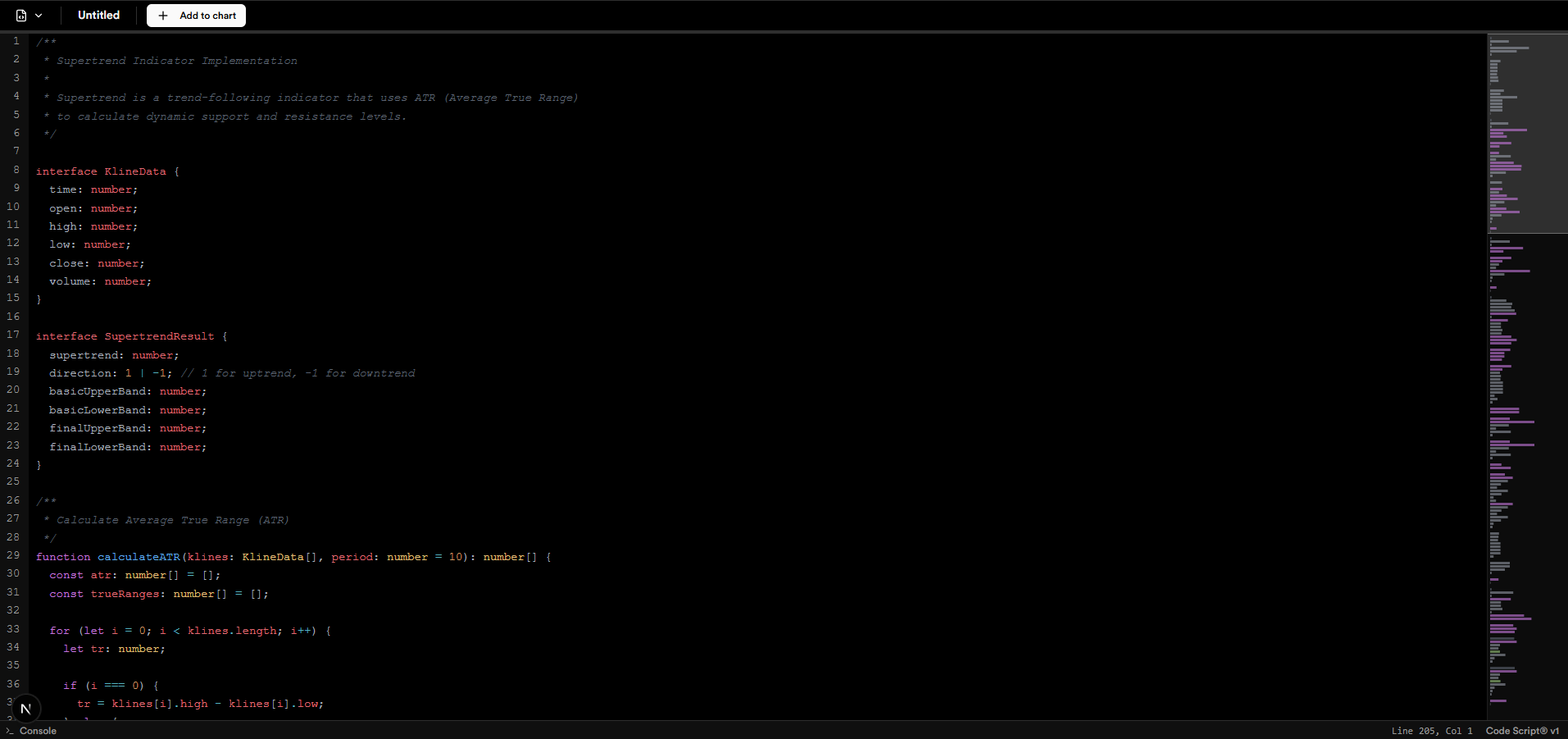Click the Supertrend Indicator Implementation comment
The height and width of the screenshot is (739, 1568).
click(x=176, y=61)
